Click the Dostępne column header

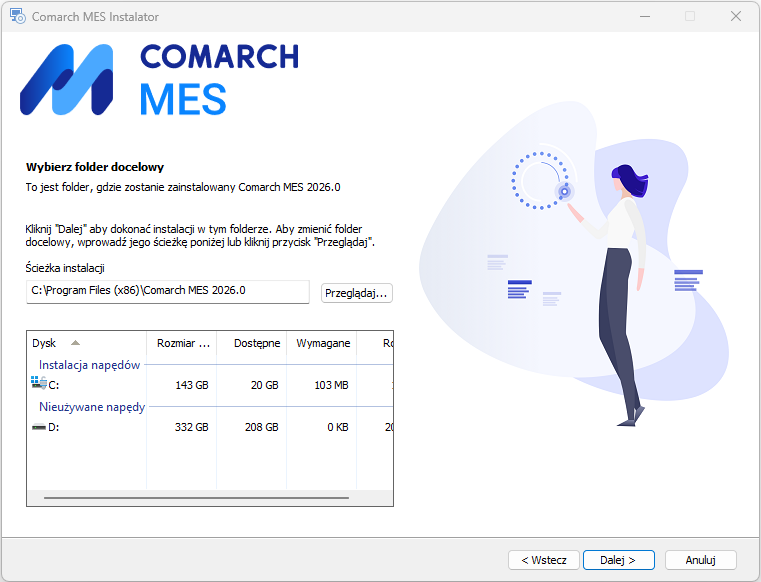tap(251, 343)
